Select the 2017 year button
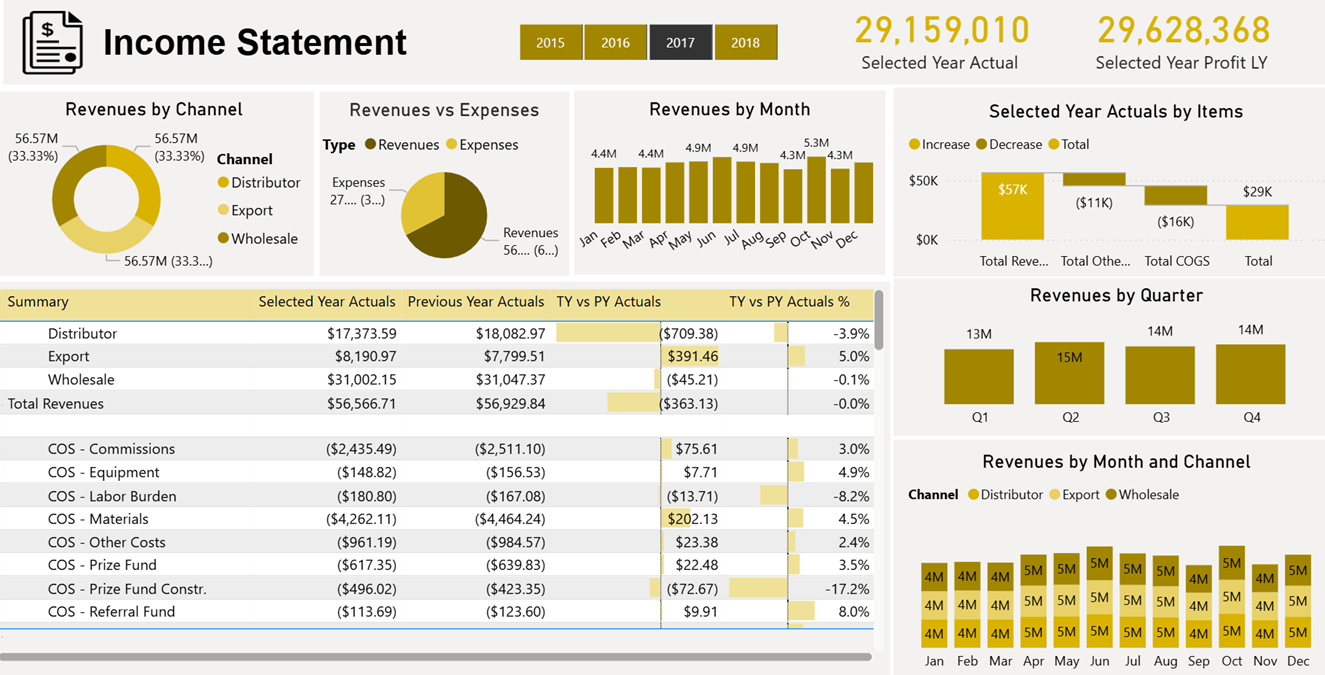The width and height of the screenshot is (1325, 675). pos(681,42)
